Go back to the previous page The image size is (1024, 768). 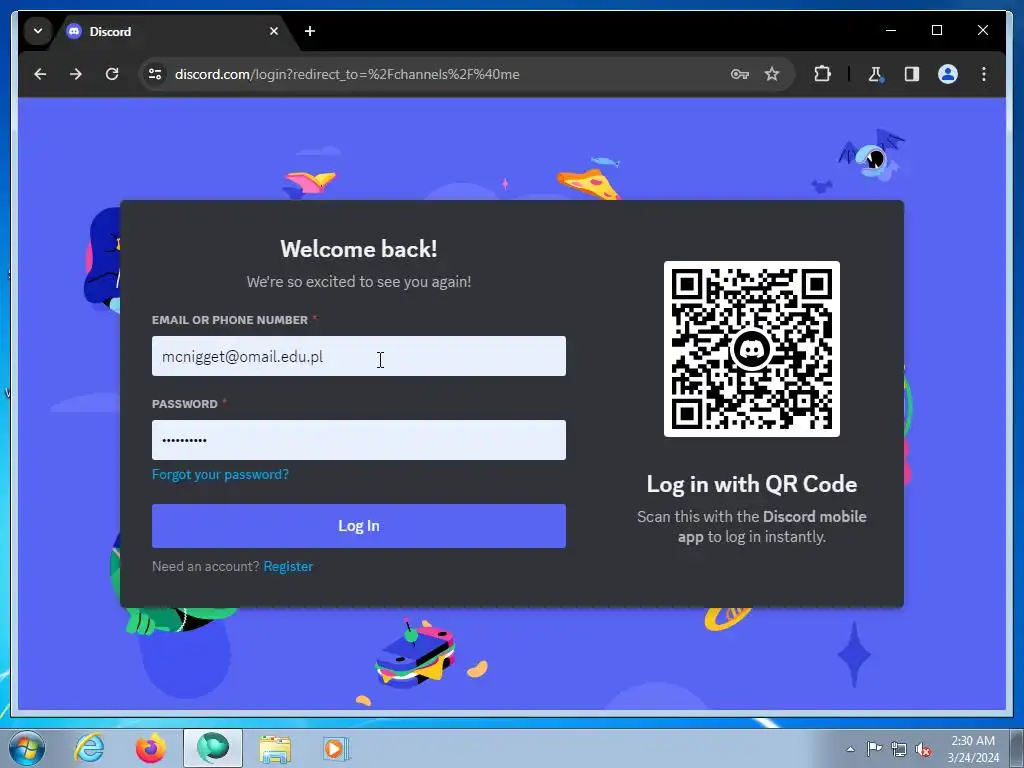pos(40,74)
